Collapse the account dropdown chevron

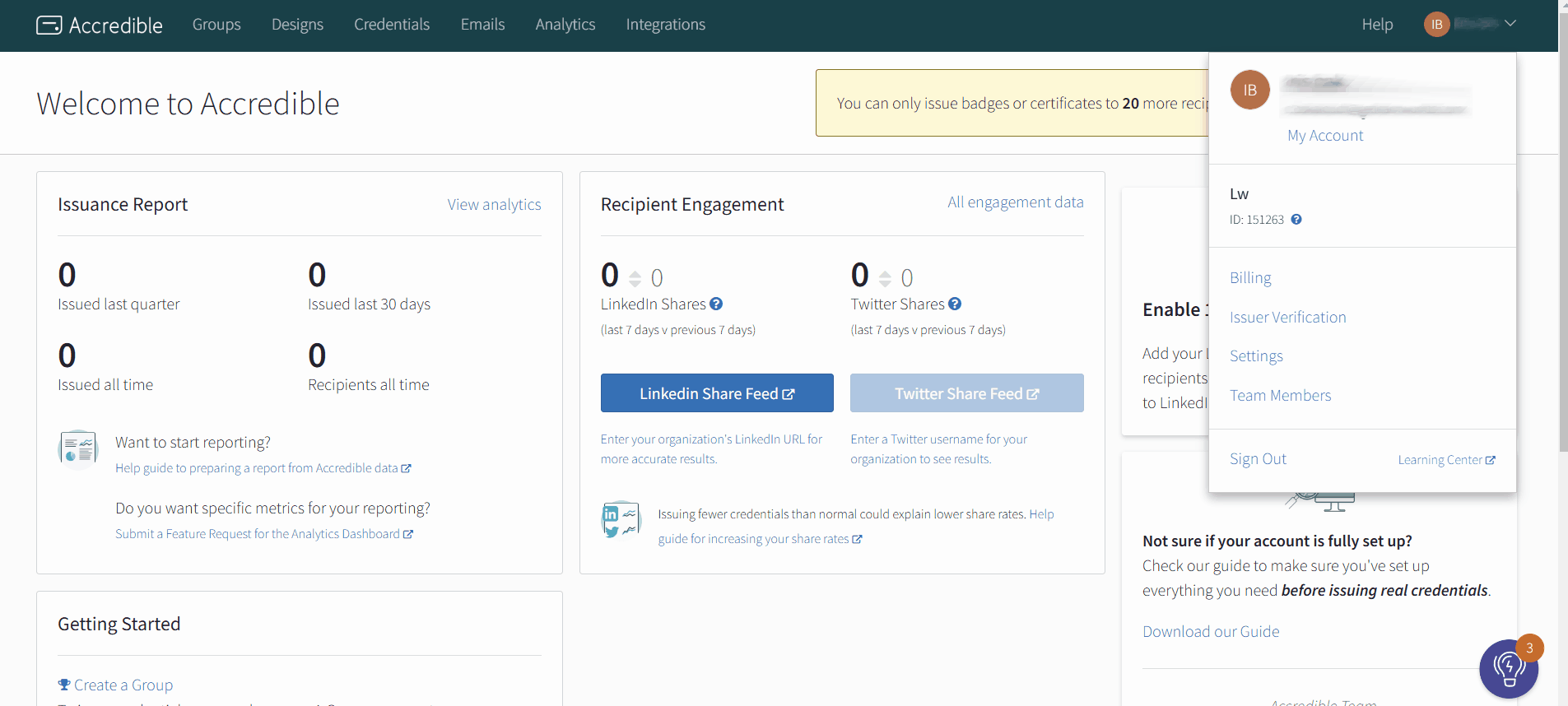click(1510, 24)
